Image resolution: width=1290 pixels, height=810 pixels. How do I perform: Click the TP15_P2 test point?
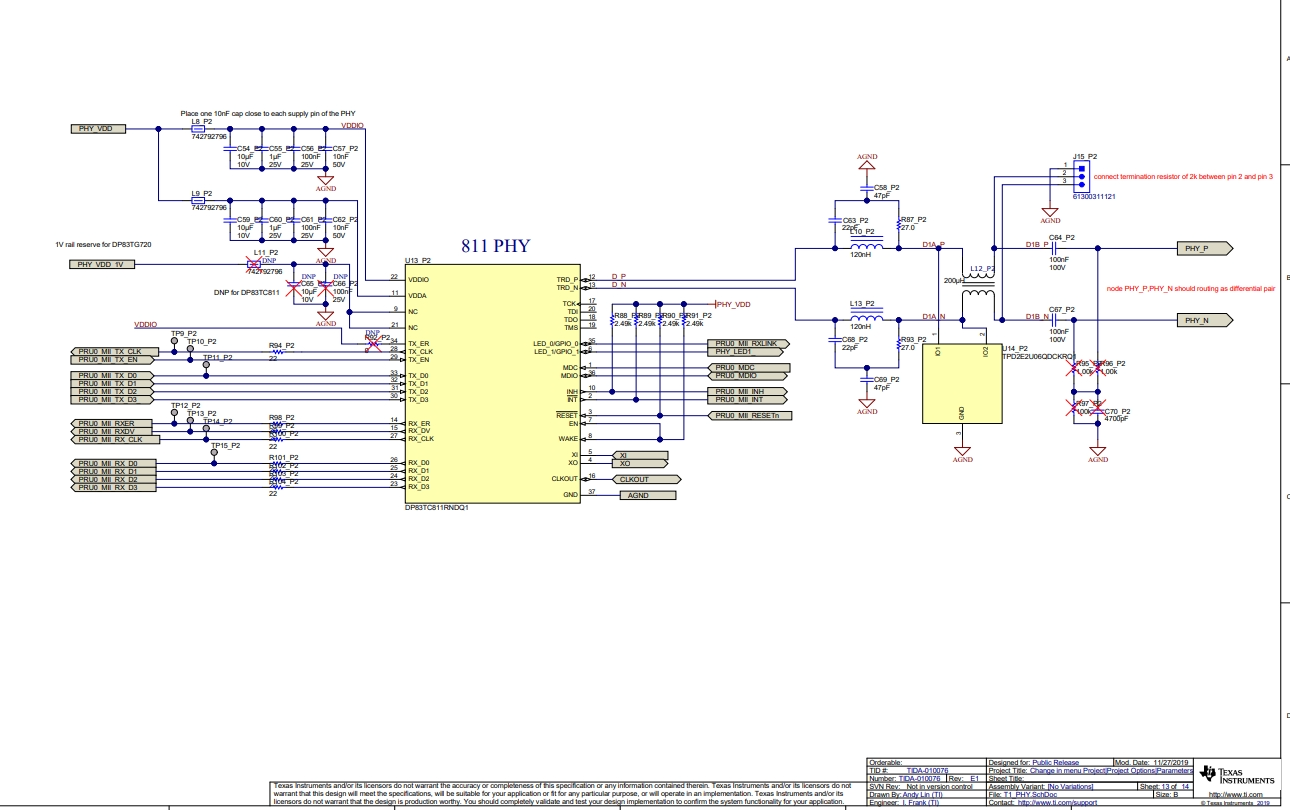(214, 453)
